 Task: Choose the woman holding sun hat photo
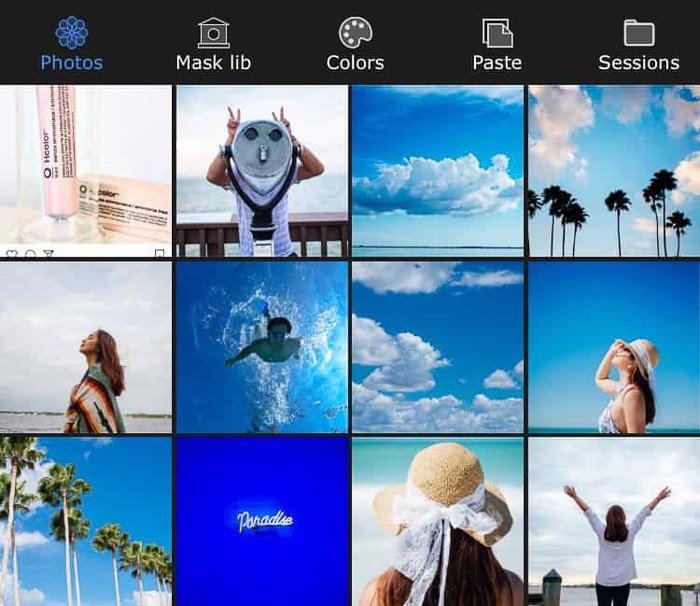pos(614,347)
